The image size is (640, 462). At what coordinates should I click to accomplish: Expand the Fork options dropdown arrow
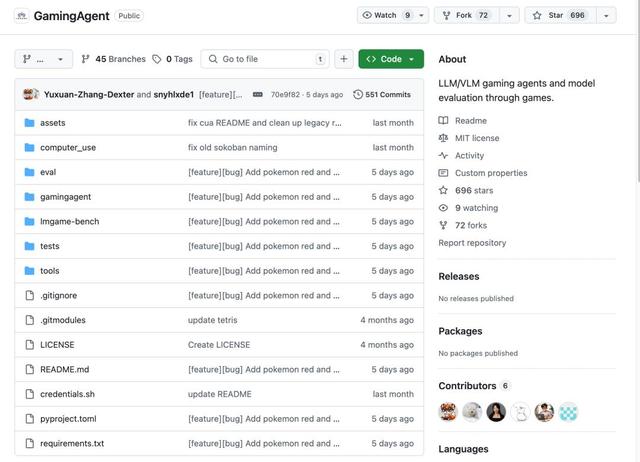pos(510,16)
